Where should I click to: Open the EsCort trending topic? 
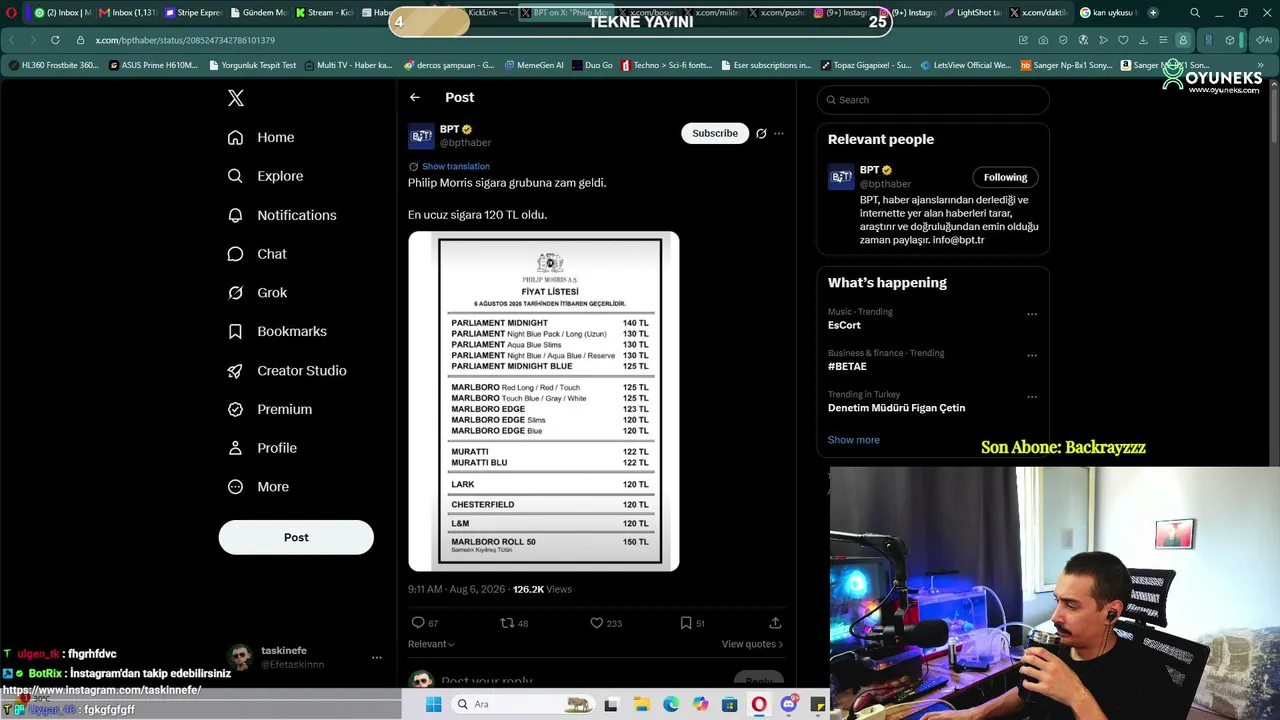pyautogui.click(x=844, y=325)
